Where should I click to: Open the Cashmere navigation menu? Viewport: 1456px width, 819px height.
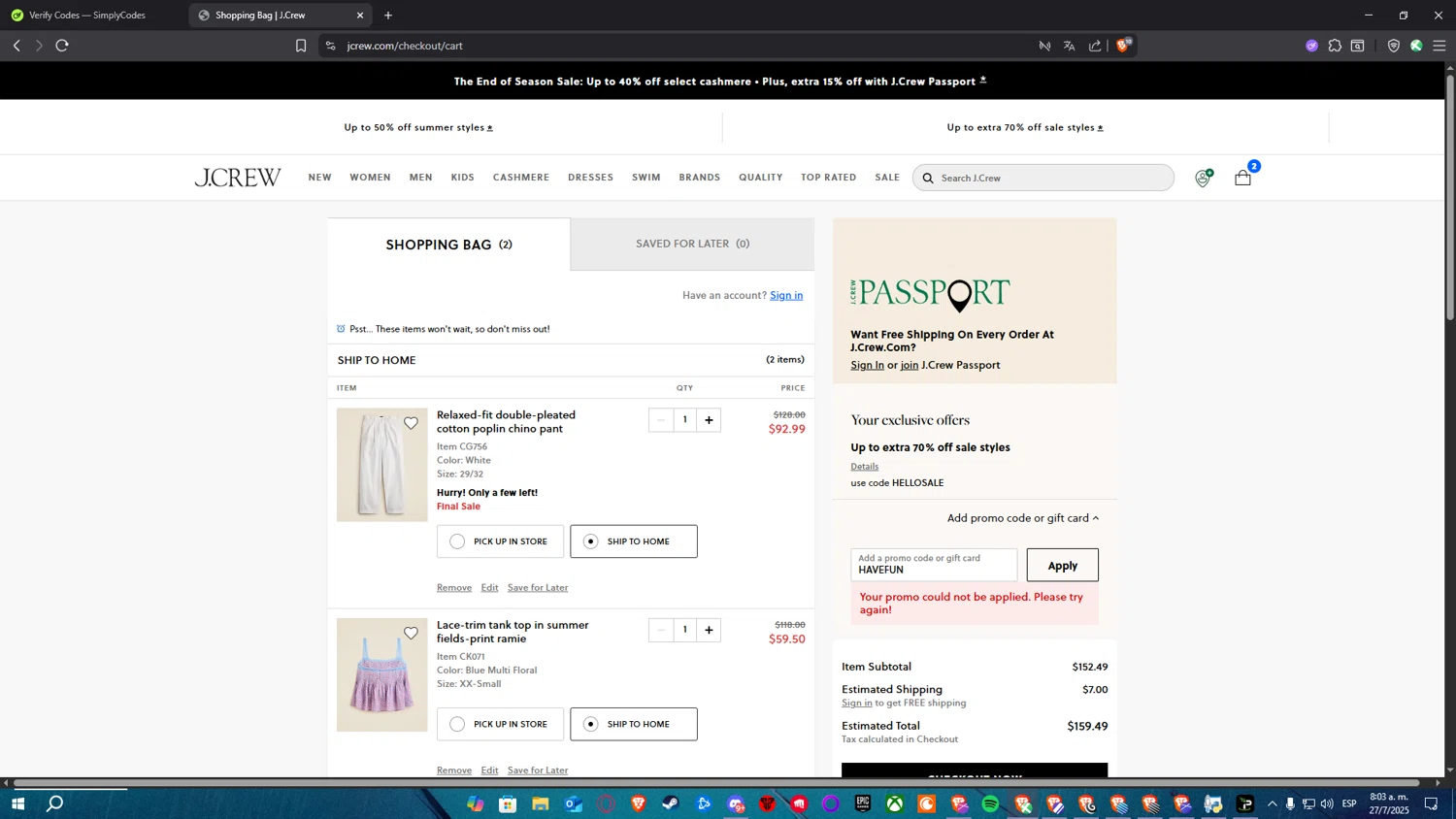[521, 178]
